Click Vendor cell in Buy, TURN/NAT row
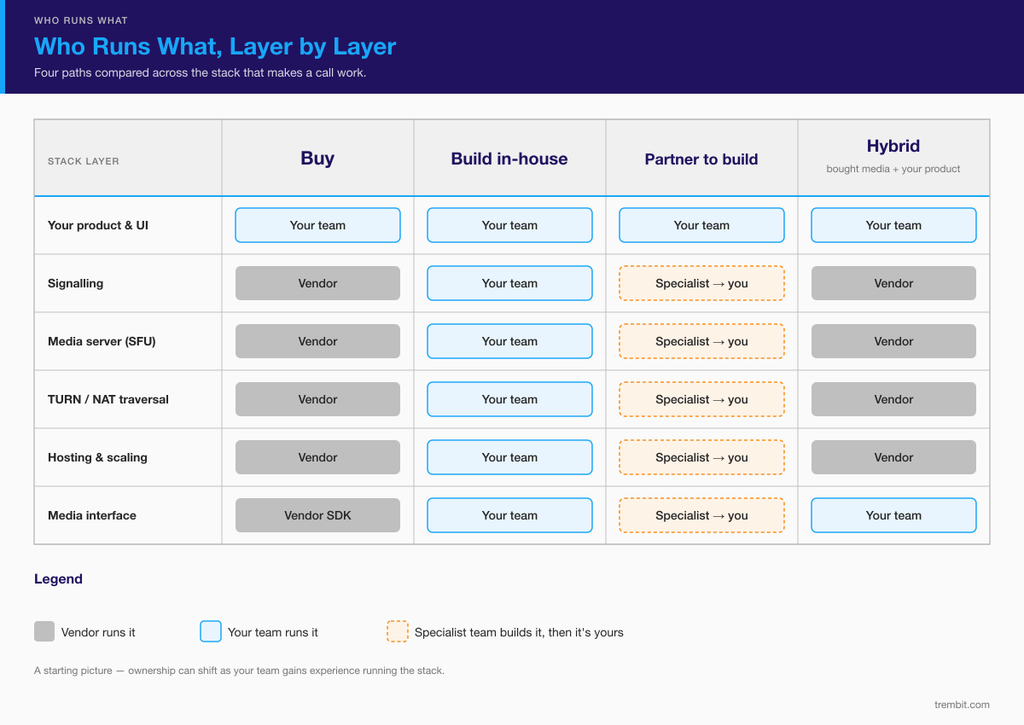Image resolution: width=1024 pixels, height=725 pixels. [x=317, y=399]
